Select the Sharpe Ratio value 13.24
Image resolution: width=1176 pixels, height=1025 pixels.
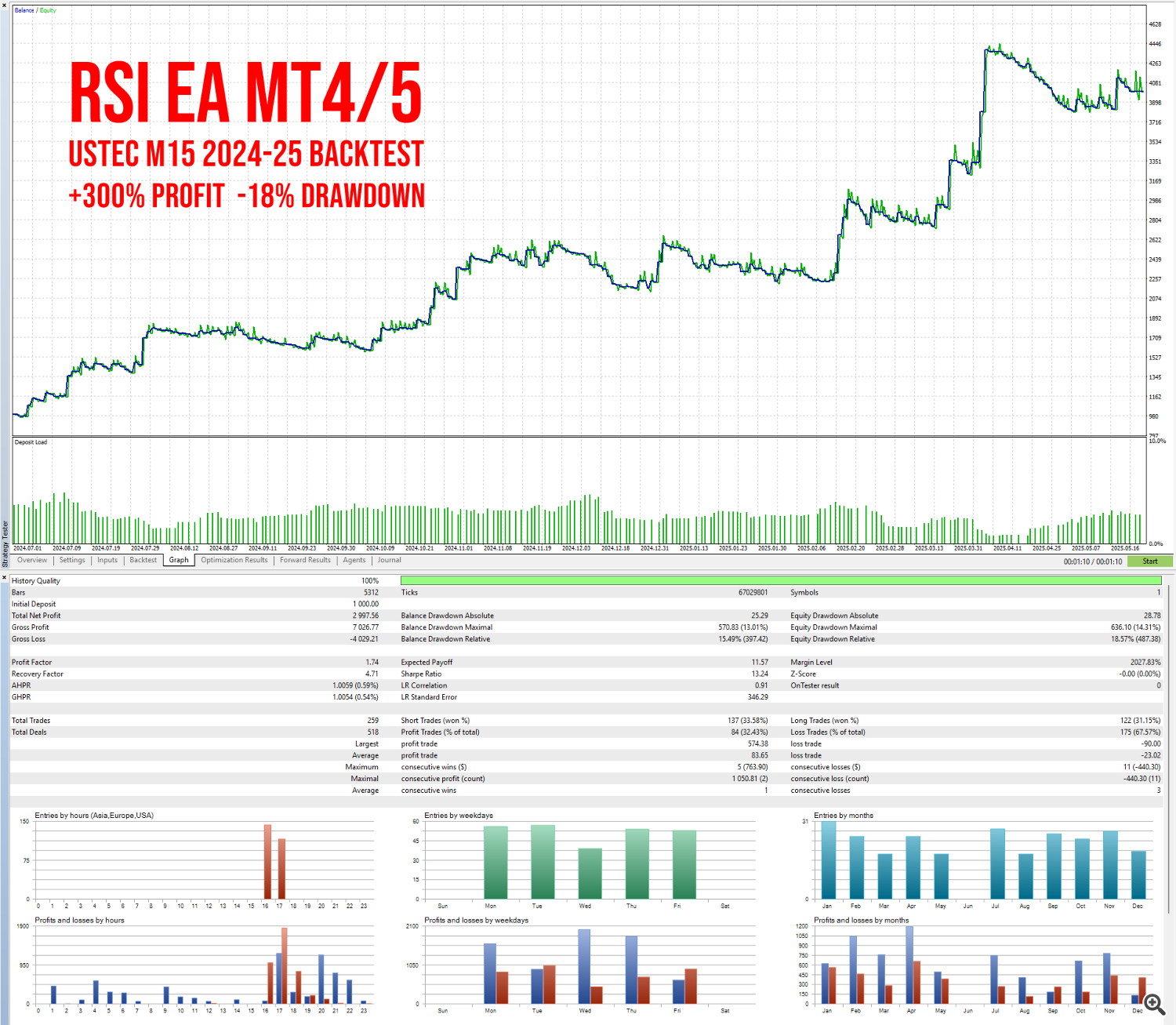(x=760, y=674)
